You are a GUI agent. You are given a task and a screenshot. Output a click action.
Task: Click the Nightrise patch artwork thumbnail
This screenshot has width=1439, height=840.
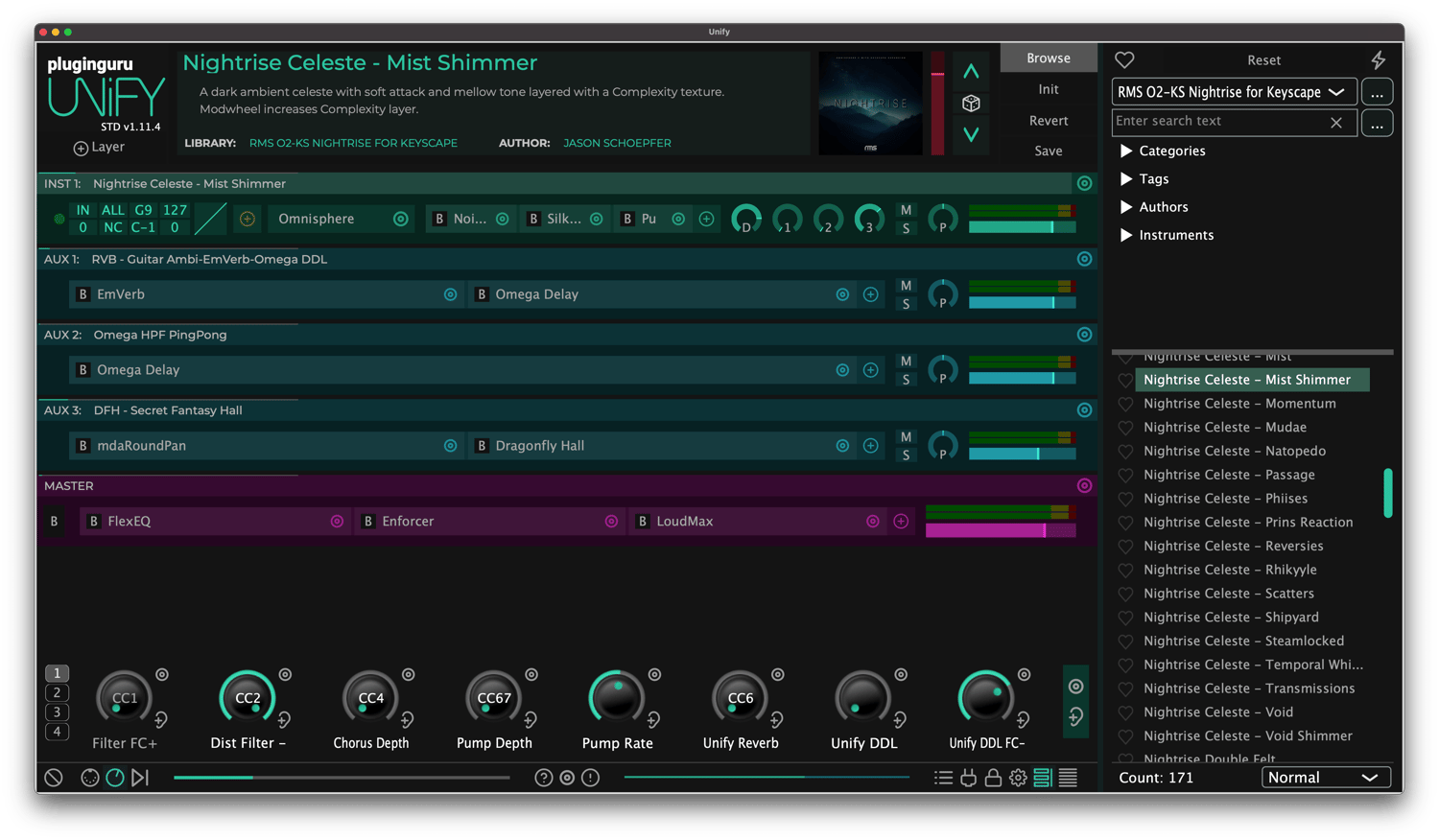tap(871, 103)
